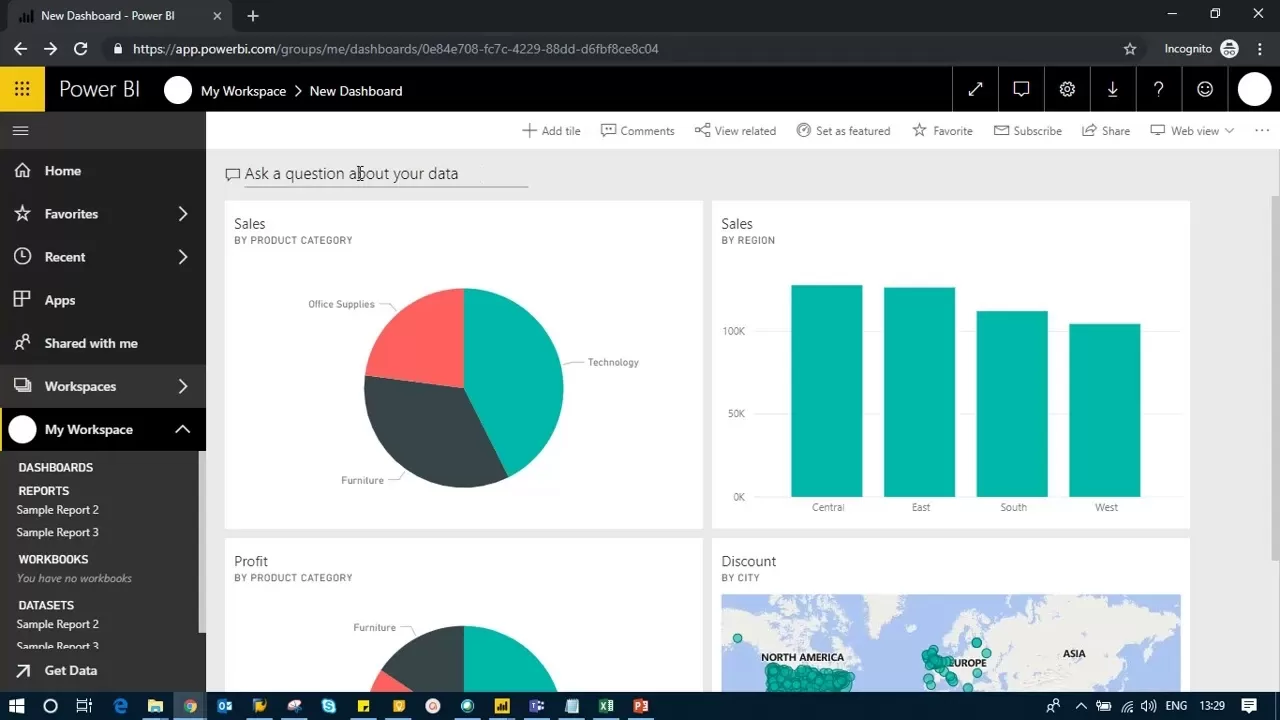This screenshot has width=1280, height=720.
Task: Mark the dashboard as a Favorite
Action: 941,130
